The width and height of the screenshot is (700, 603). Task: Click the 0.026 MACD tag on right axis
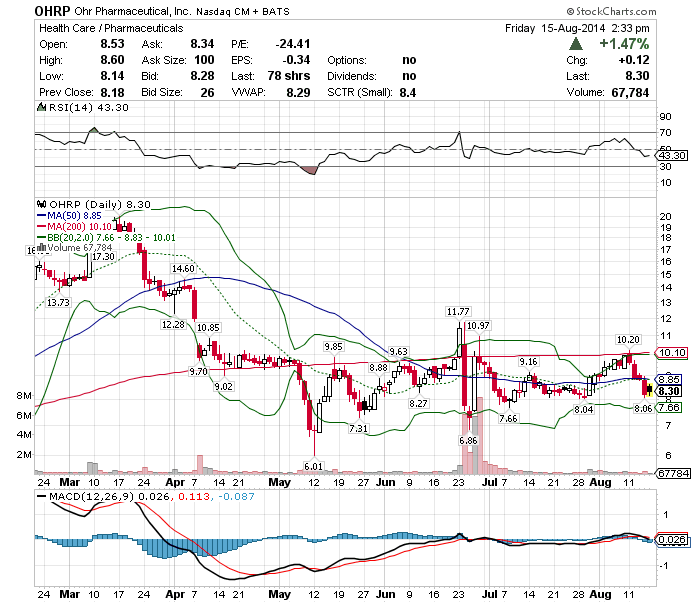coord(672,540)
